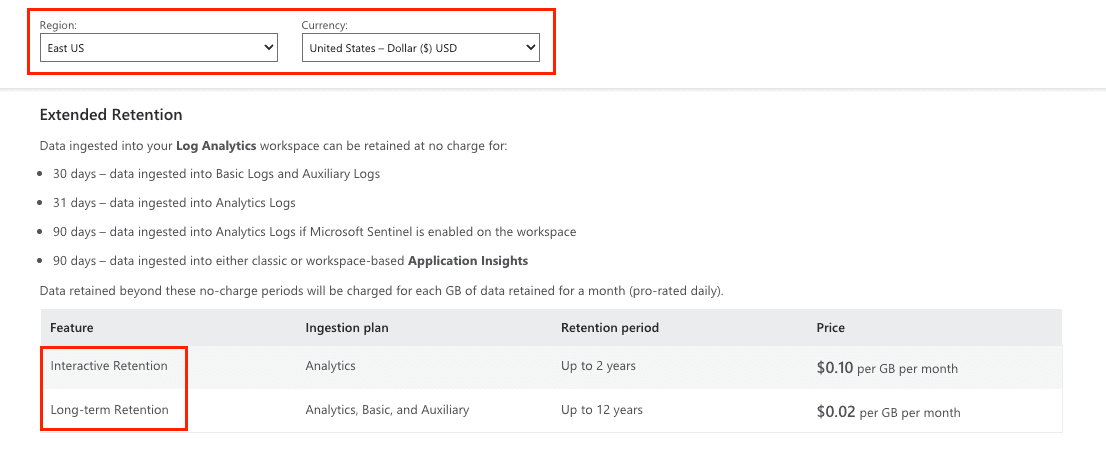
Task: Click the Region dropdown chevron arrow
Action: pyautogui.click(x=268, y=47)
